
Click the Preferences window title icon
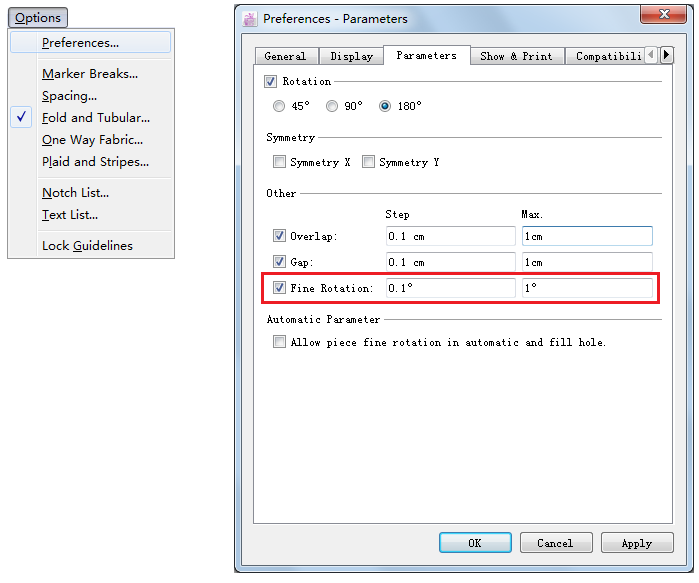(250, 18)
